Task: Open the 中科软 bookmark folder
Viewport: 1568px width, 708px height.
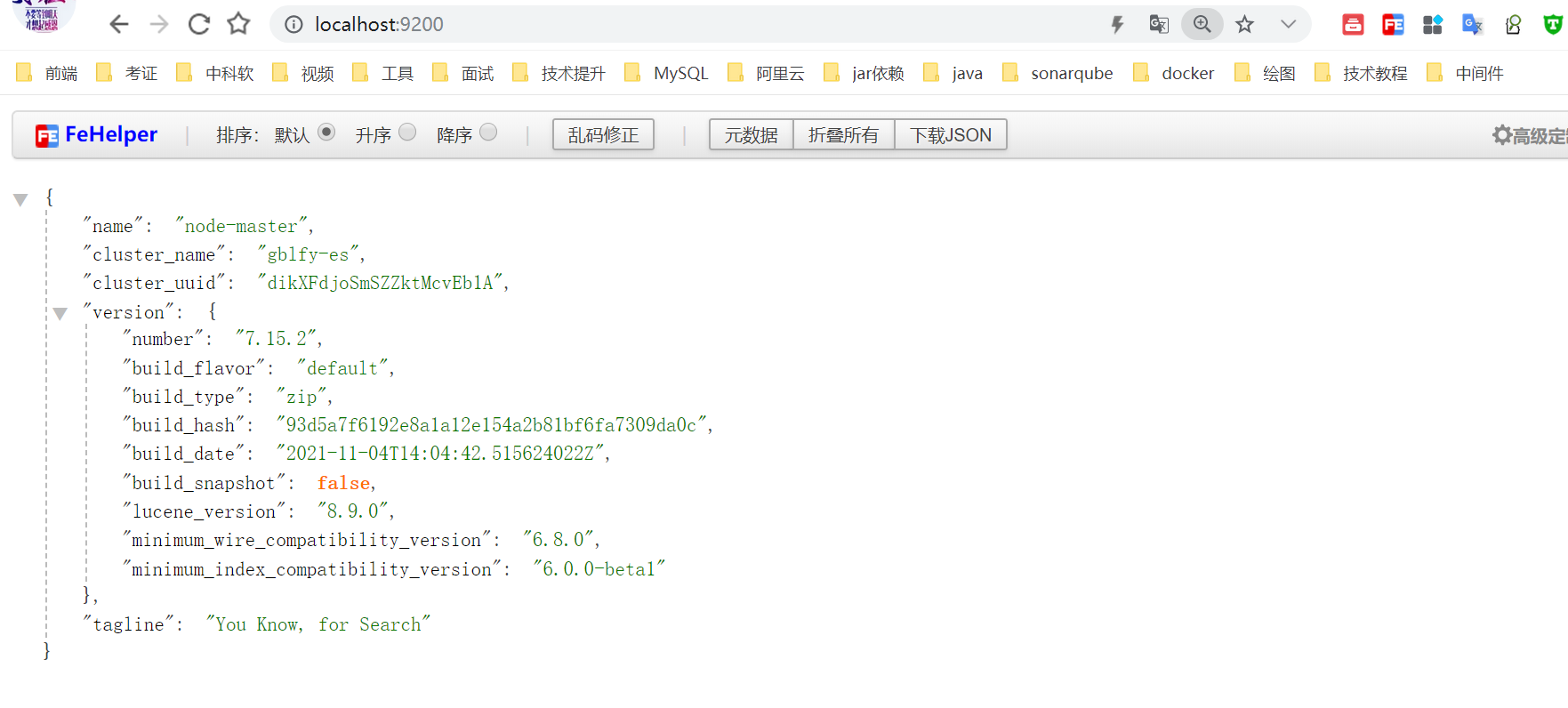Action: [215, 73]
